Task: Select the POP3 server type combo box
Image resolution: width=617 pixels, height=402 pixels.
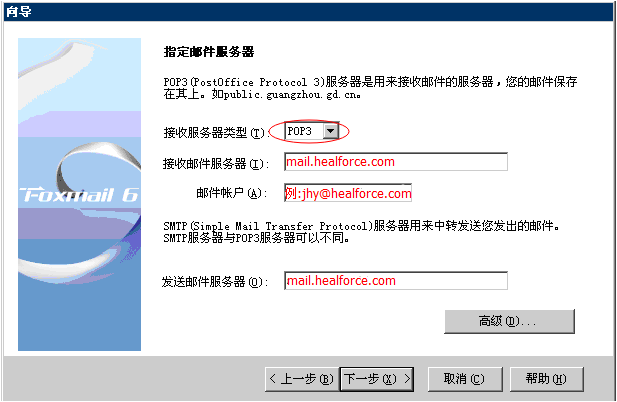Action: pos(311,131)
